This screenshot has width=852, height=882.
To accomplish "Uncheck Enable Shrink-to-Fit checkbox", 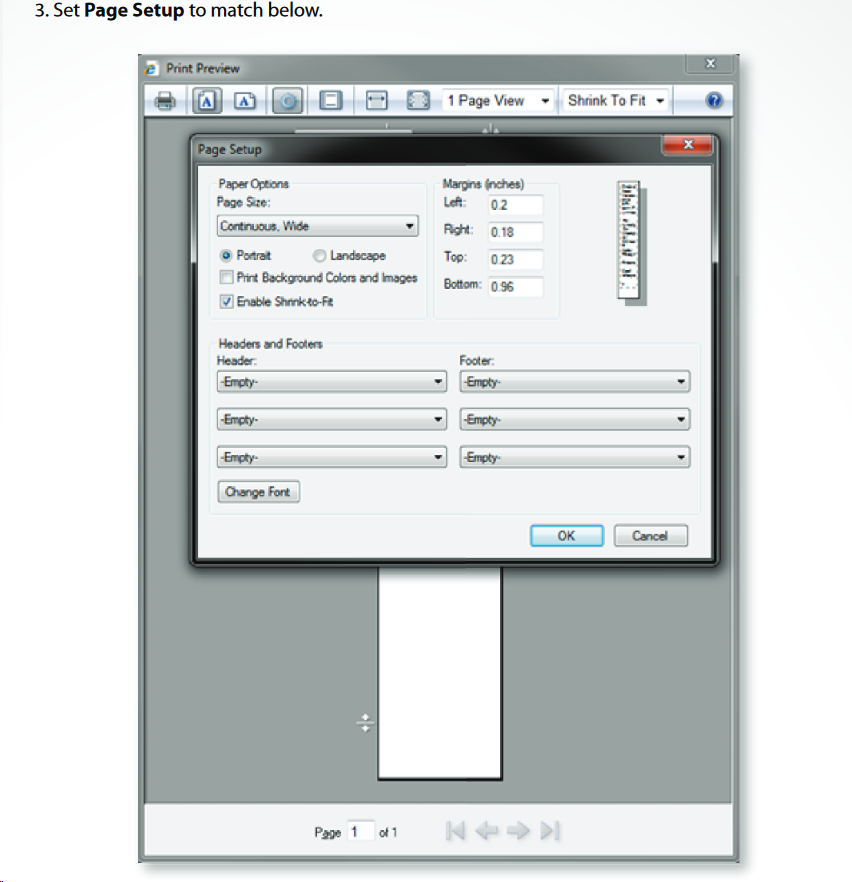I will [x=226, y=302].
